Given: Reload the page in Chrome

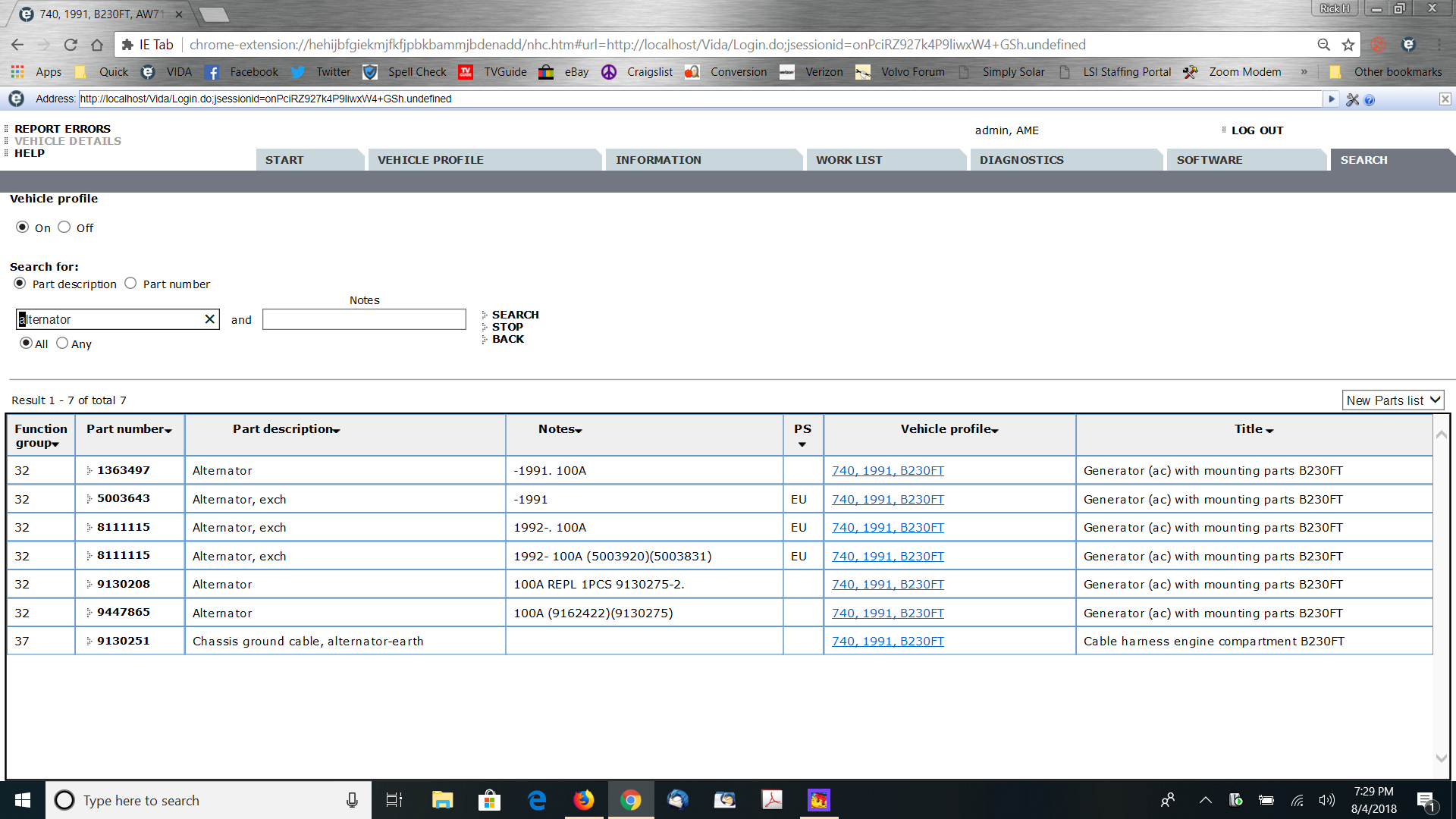Looking at the screenshot, I should click(71, 45).
